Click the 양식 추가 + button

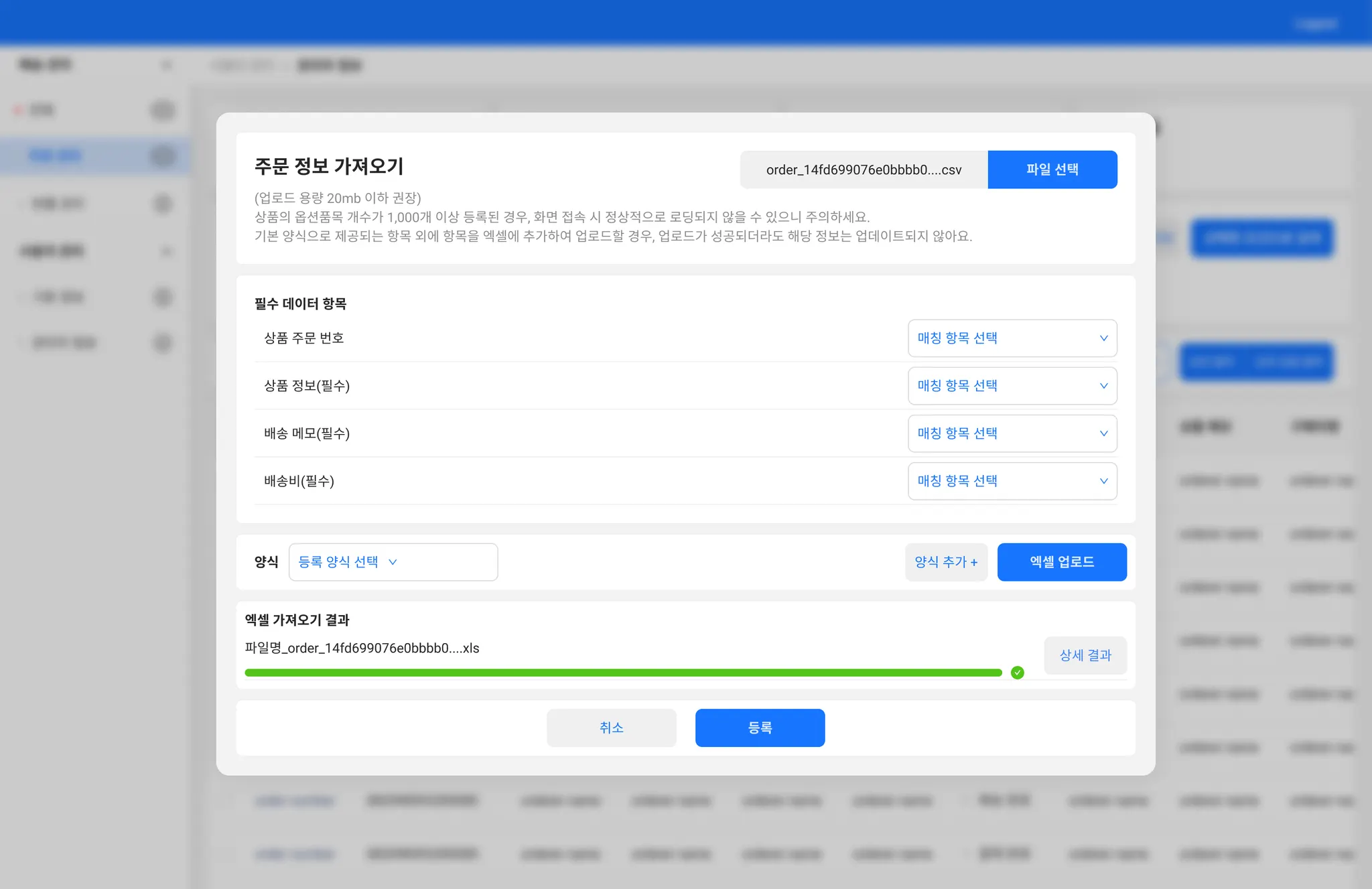[x=946, y=562]
